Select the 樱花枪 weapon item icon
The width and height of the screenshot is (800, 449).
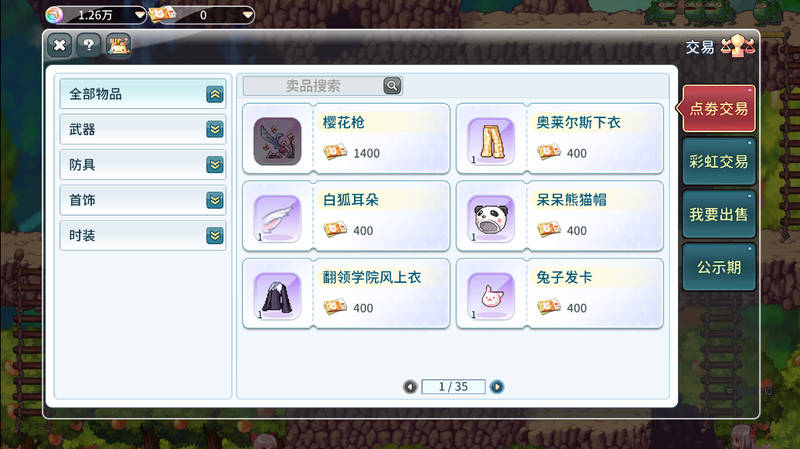[x=278, y=141]
